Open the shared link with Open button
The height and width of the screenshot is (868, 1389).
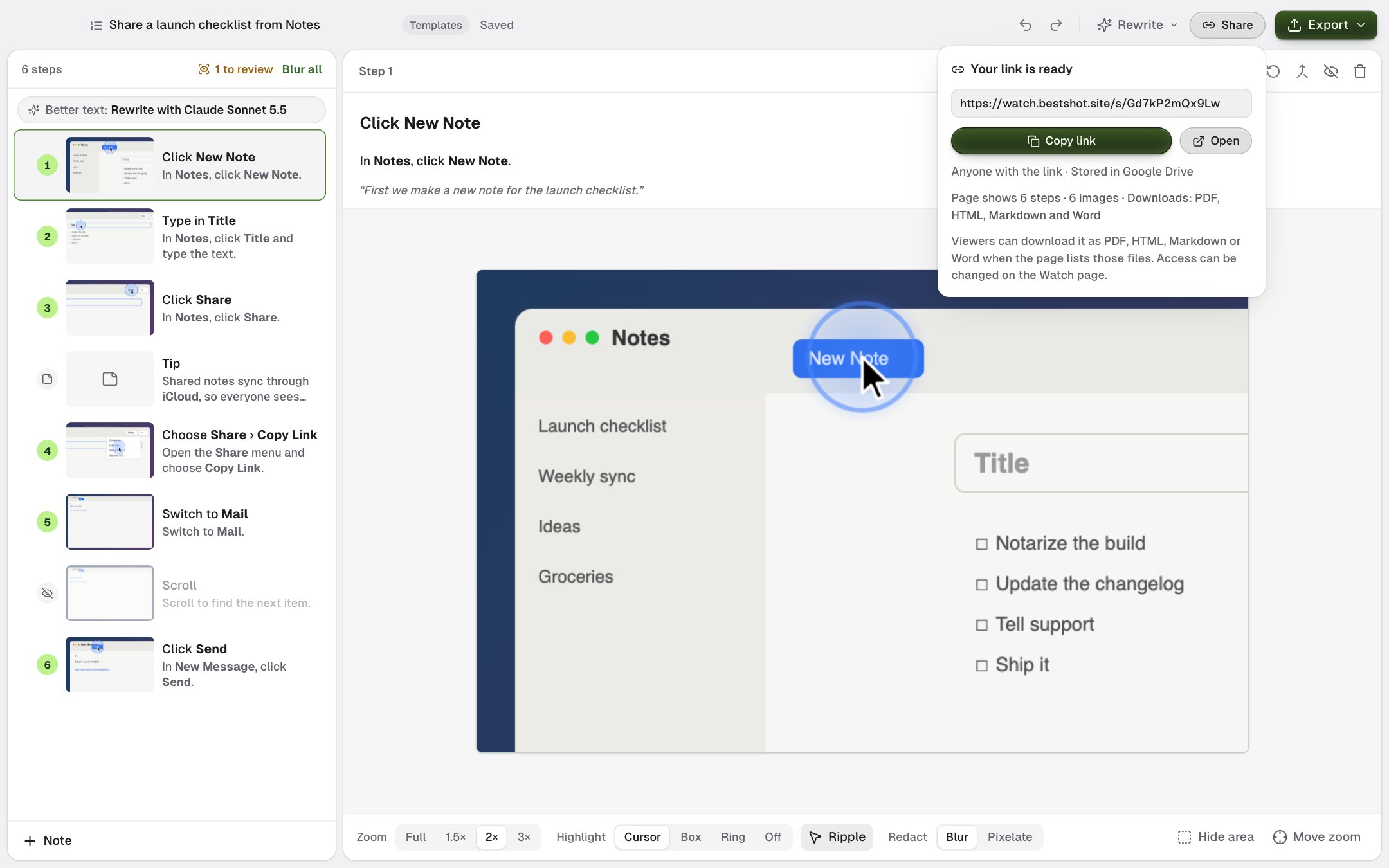(x=1215, y=141)
